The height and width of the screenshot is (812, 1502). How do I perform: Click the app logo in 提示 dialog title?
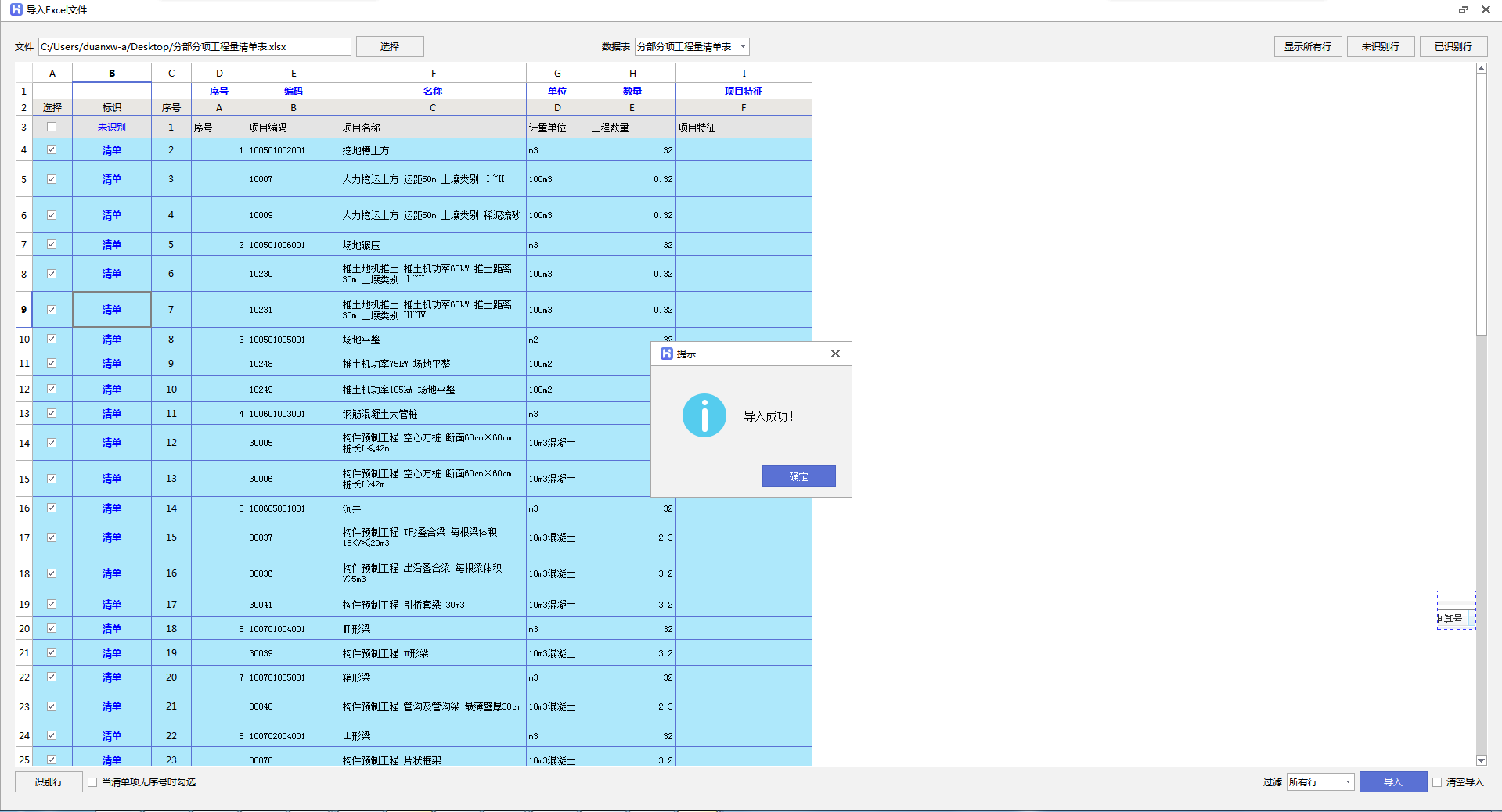667,354
